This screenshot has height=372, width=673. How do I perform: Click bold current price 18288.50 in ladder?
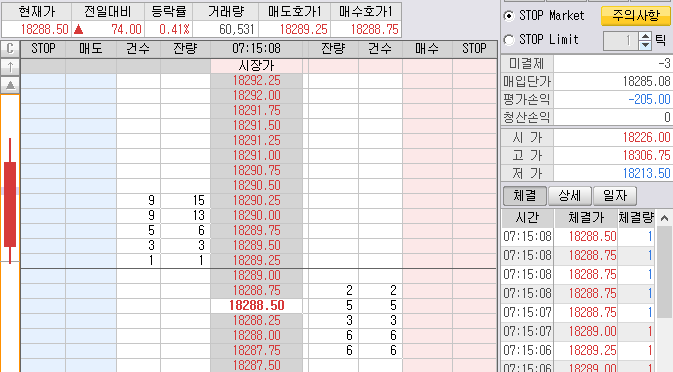pyautogui.click(x=257, y=306)
